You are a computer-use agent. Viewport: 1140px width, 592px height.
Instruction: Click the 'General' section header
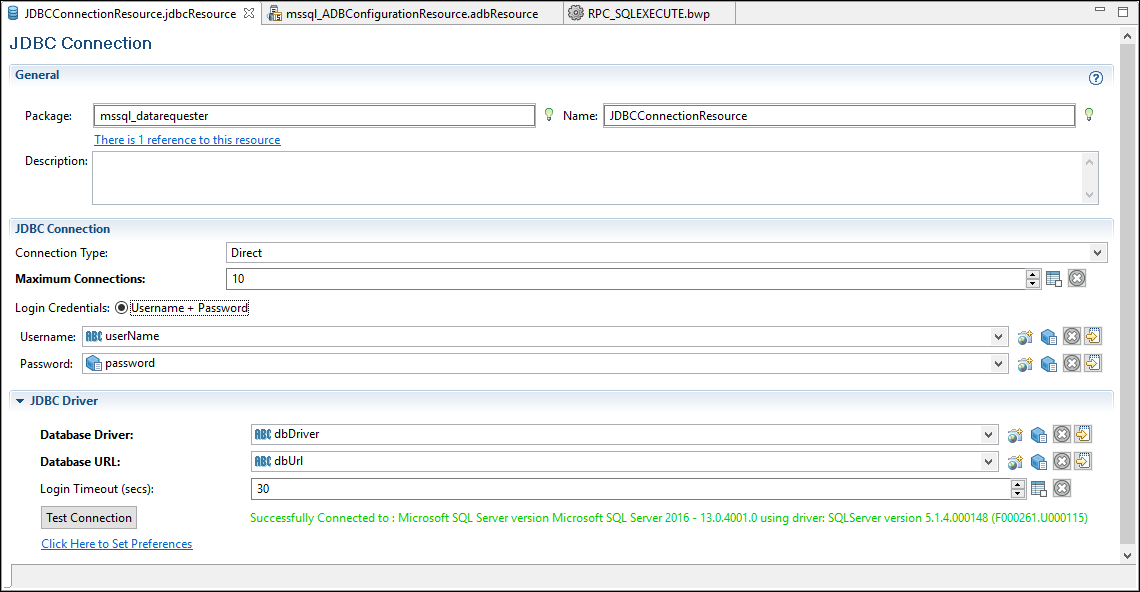tap(37, 75)
